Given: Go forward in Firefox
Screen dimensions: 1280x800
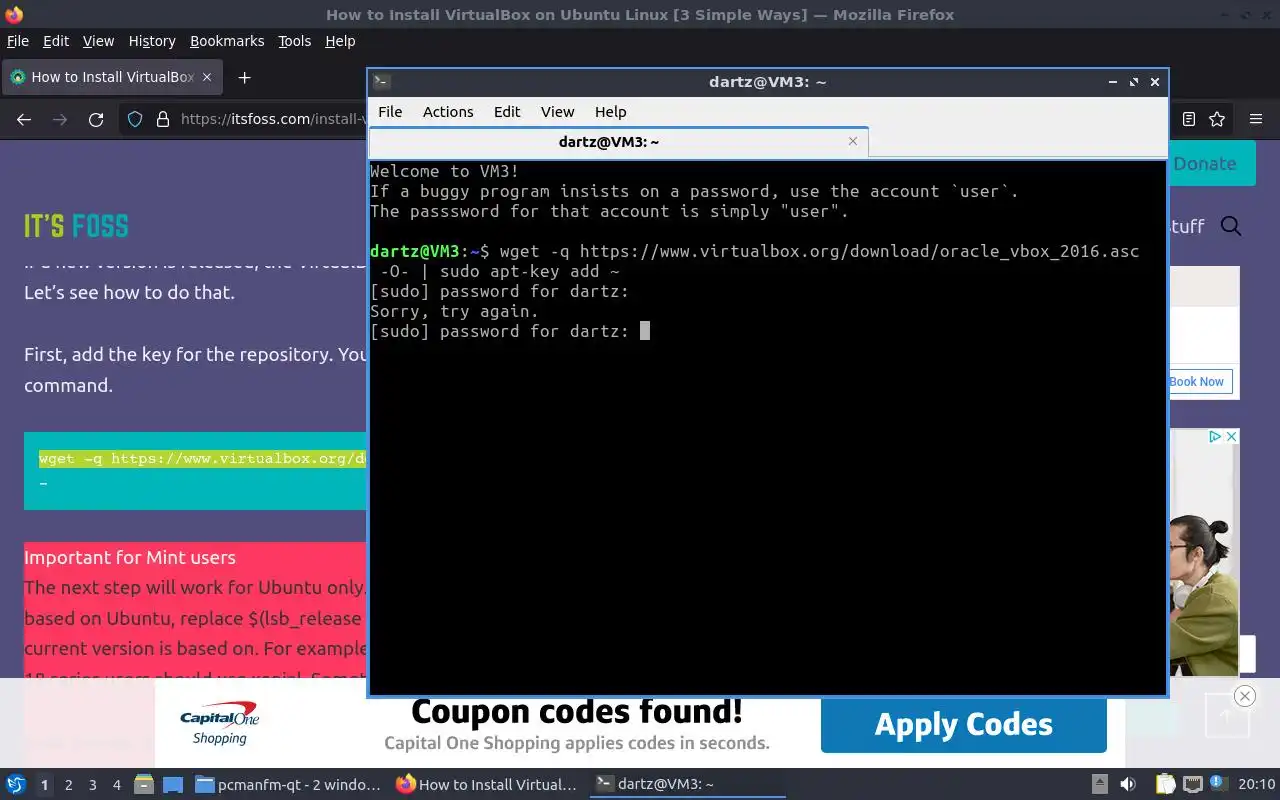Looking at the screenshot, I should pyautogui.click(x=60, y=119).
